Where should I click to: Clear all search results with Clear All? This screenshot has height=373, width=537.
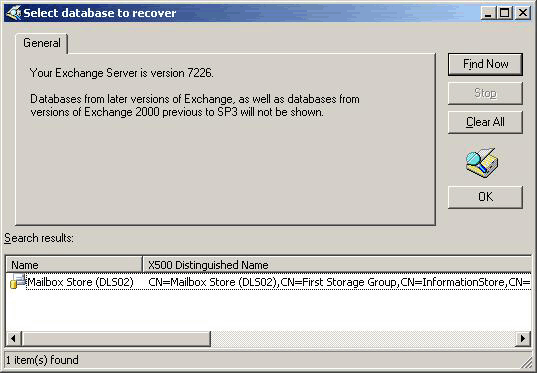click(485, 122)
